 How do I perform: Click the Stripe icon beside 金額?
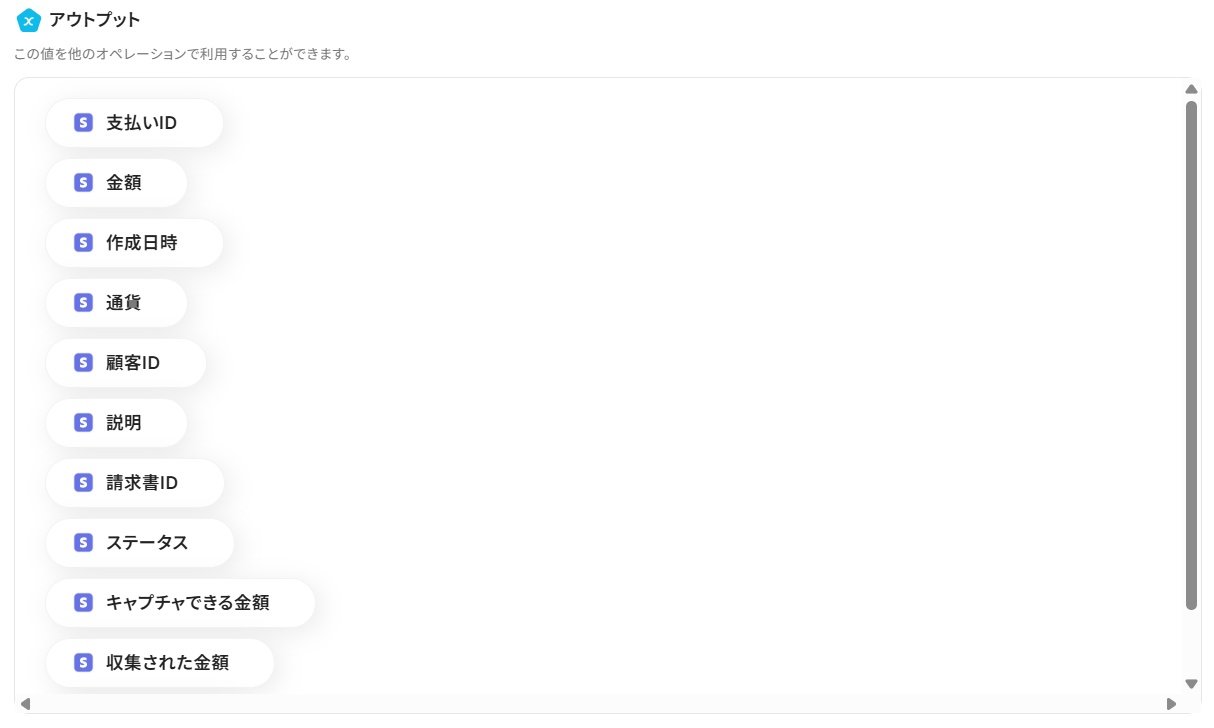click(x=83, y=183)
